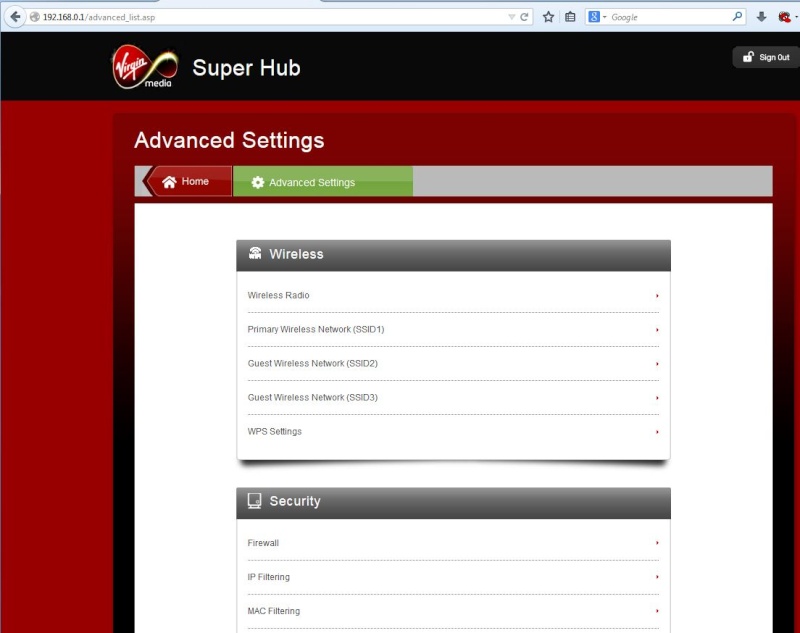Click the Security section header icon
Image resolution: width=800 pixels, height=633 pixels.
[255, 500]
